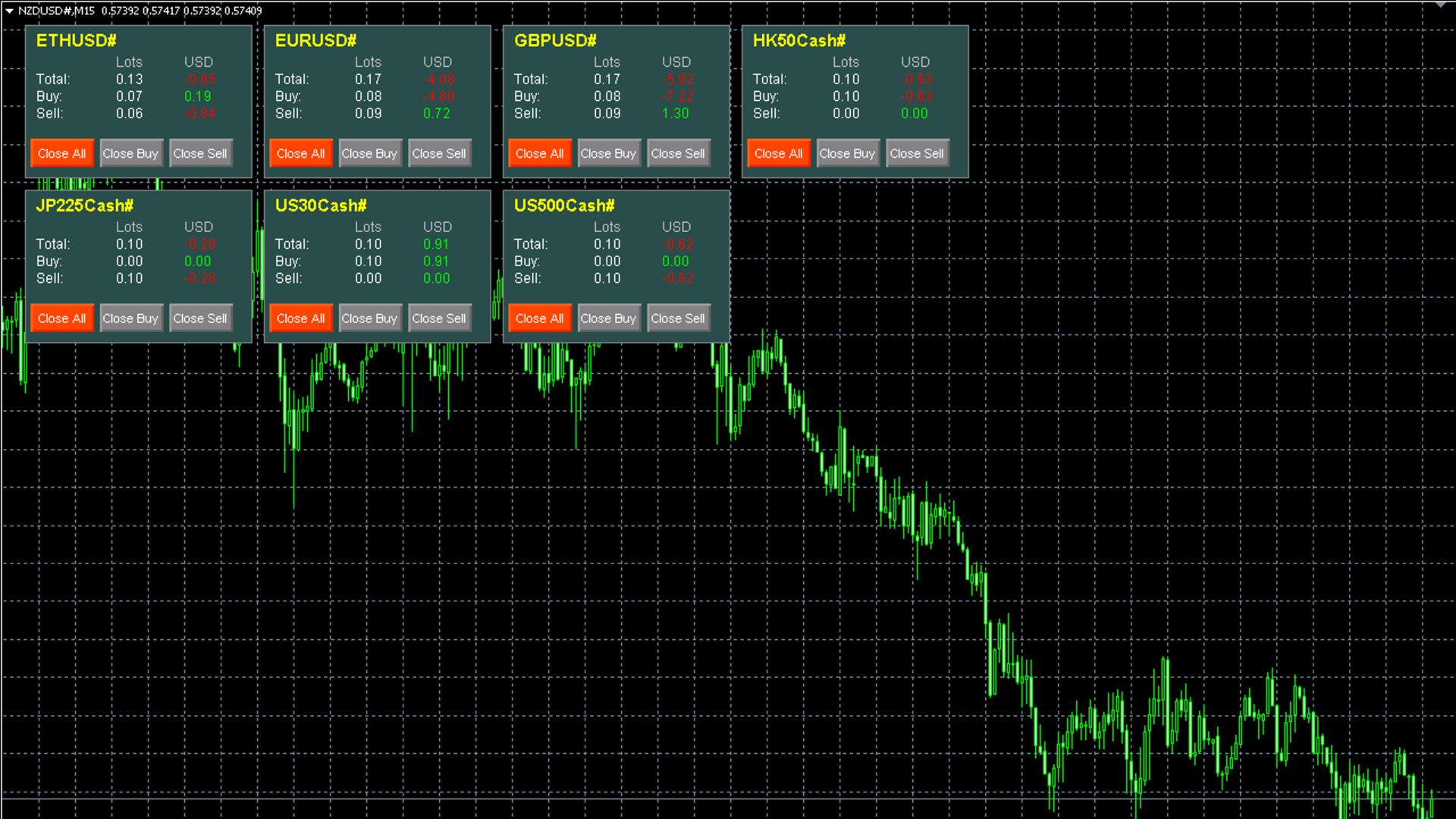This screenshot has width=1456, height=819.
Task: Close EURUSD# buy positions
Action: (x=369, y=153)
